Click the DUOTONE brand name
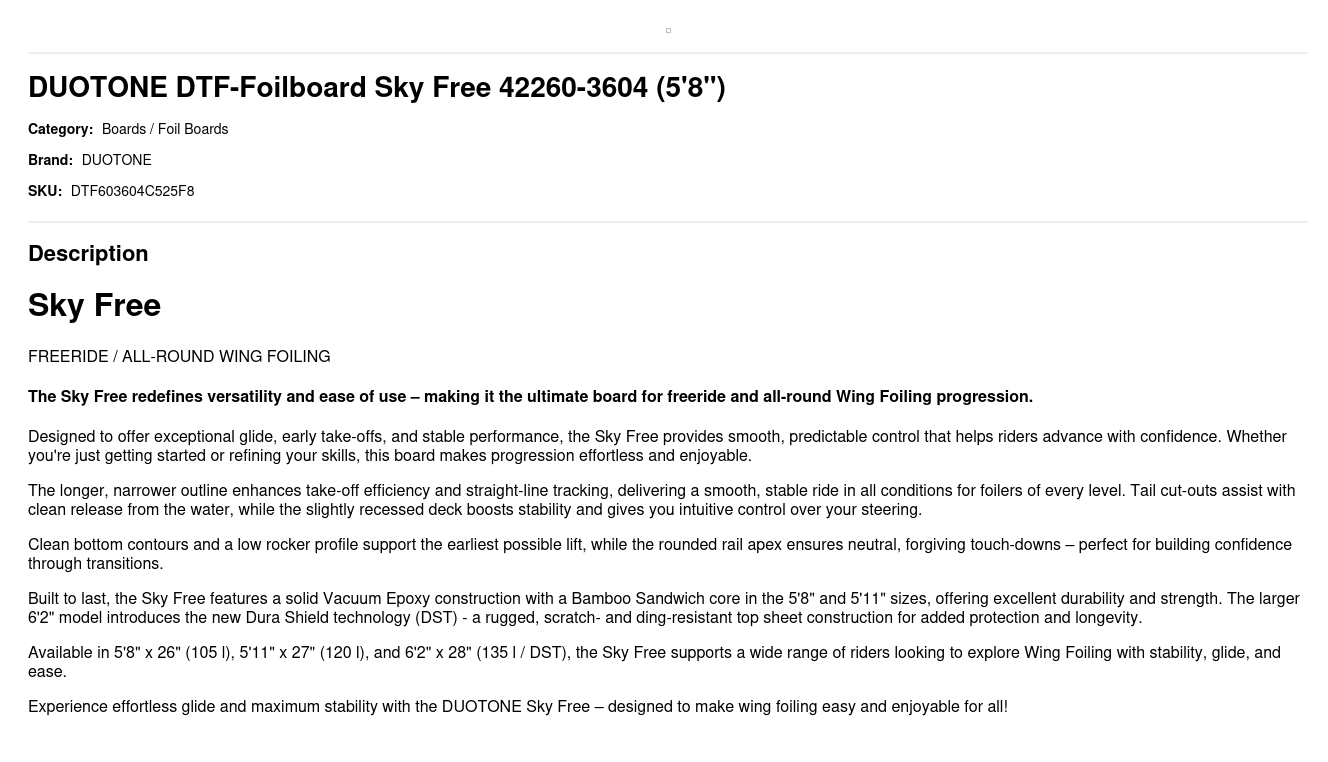 point(116,160)
